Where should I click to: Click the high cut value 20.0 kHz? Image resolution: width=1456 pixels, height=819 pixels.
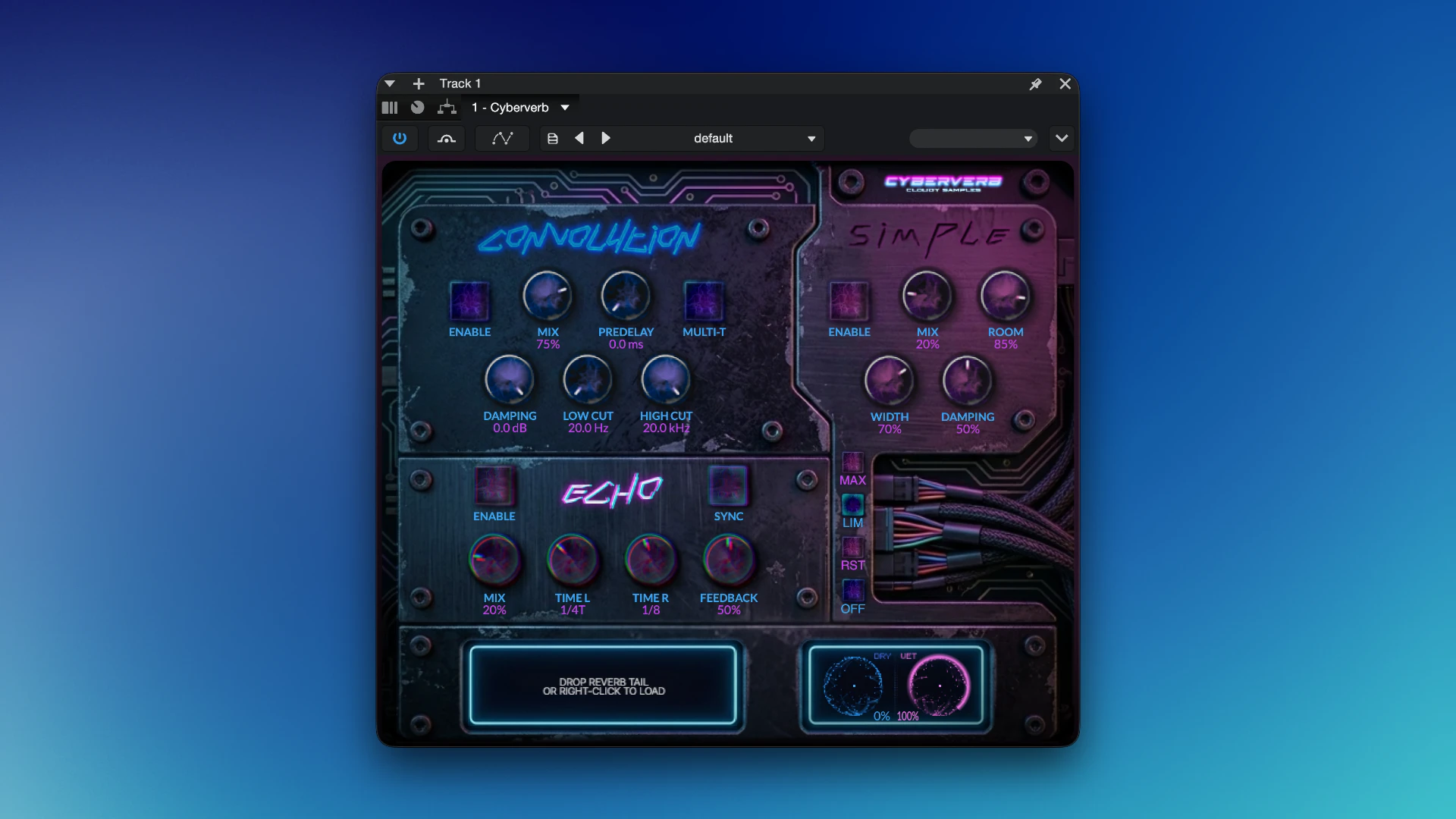tap(666, 428)
